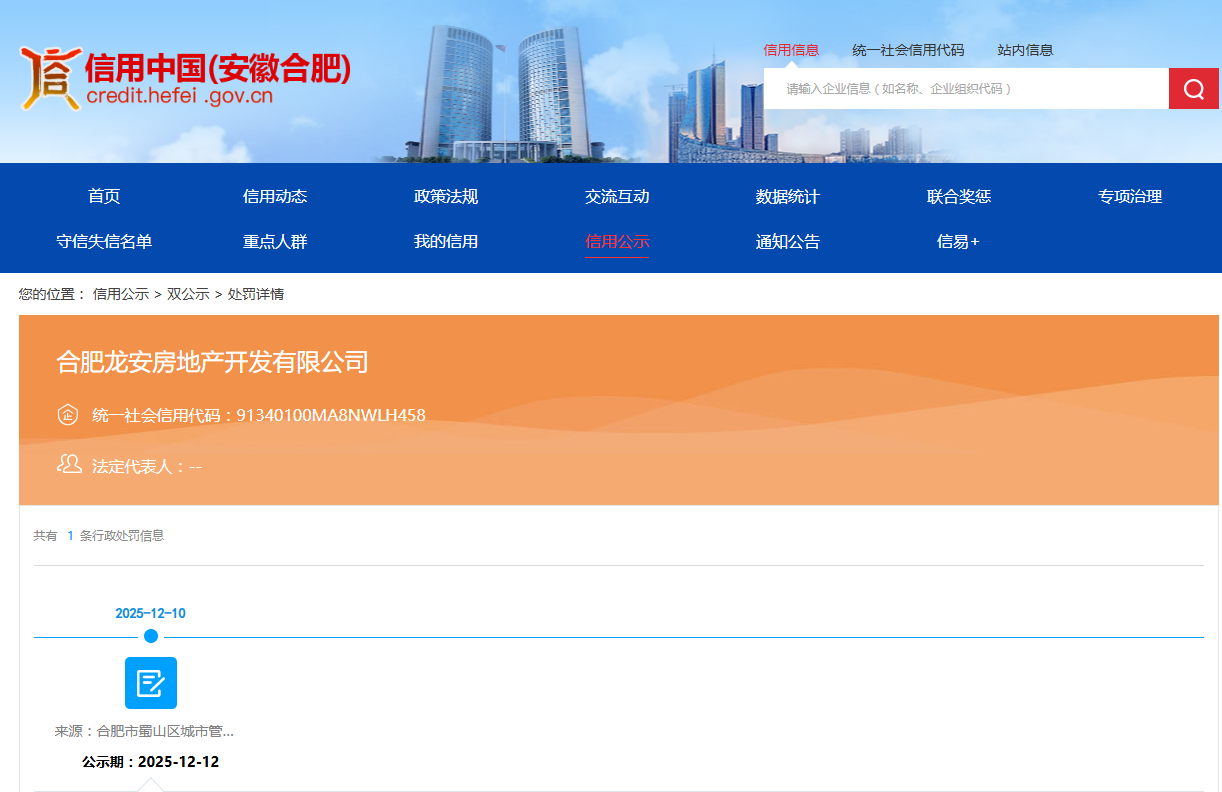
Task: Select 政策法规 in the navigation bar
Action: 446,196
